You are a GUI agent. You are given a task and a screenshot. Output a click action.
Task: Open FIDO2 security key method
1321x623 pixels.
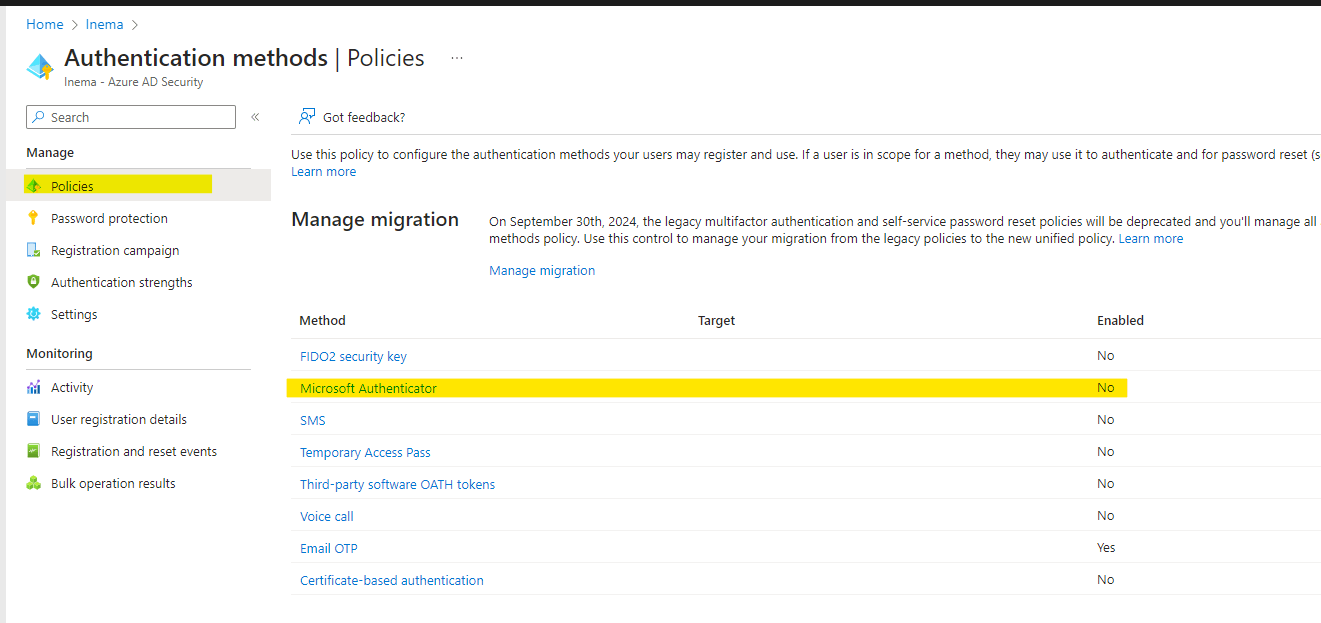[x=353, y=356]
